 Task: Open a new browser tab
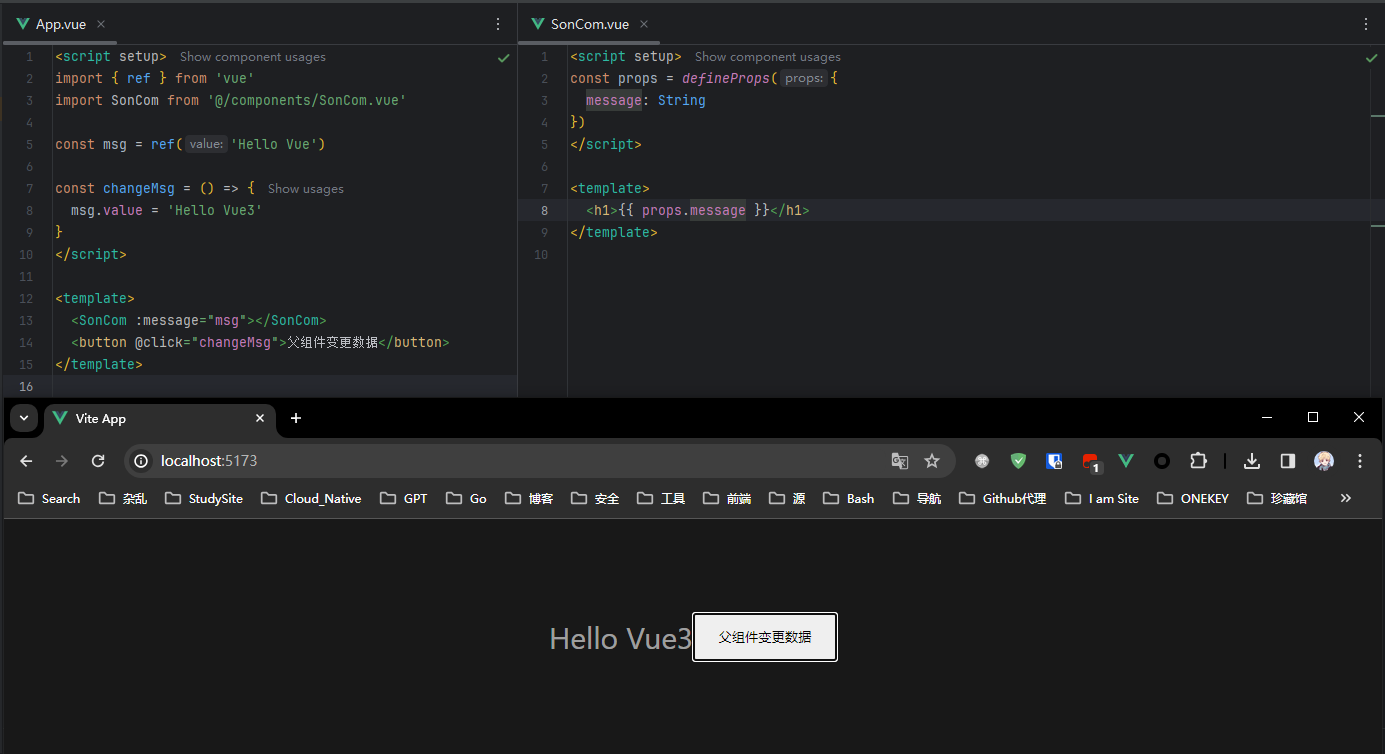click(296, 418)
